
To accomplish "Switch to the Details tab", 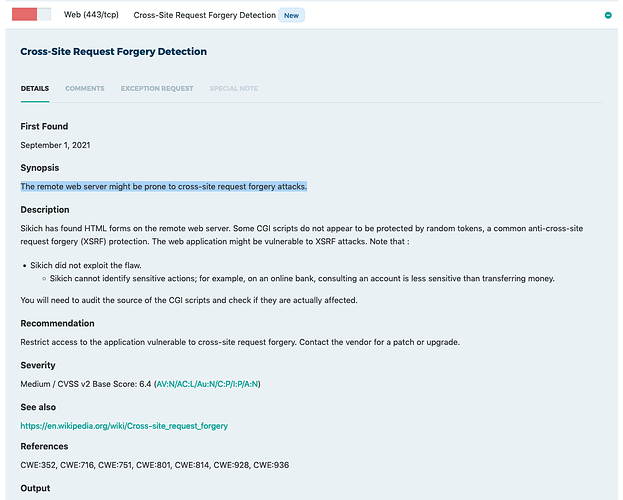I will click(x=35, y=89).
